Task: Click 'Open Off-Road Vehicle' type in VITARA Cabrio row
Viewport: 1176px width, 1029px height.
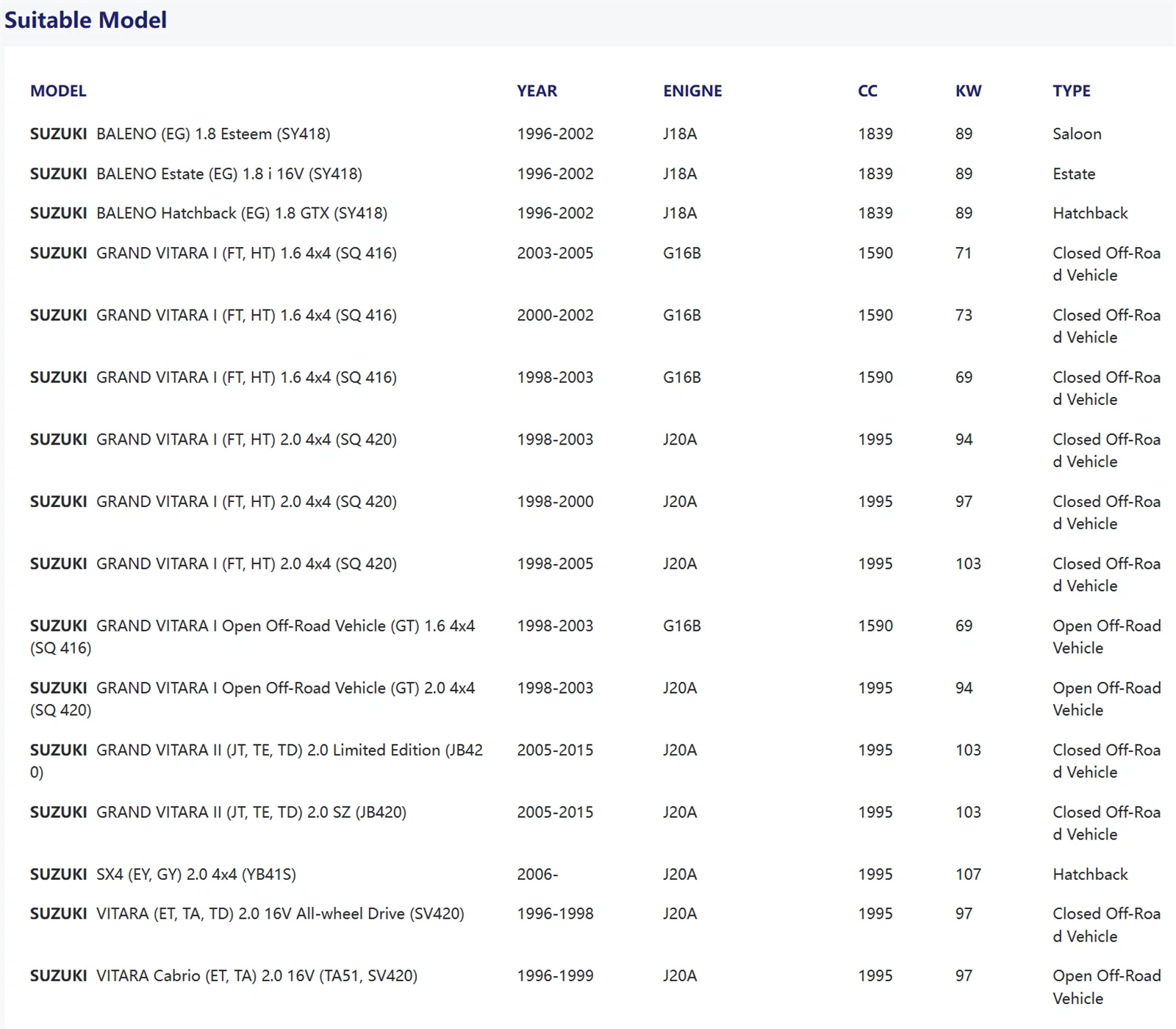Action: coord(1107,987)
